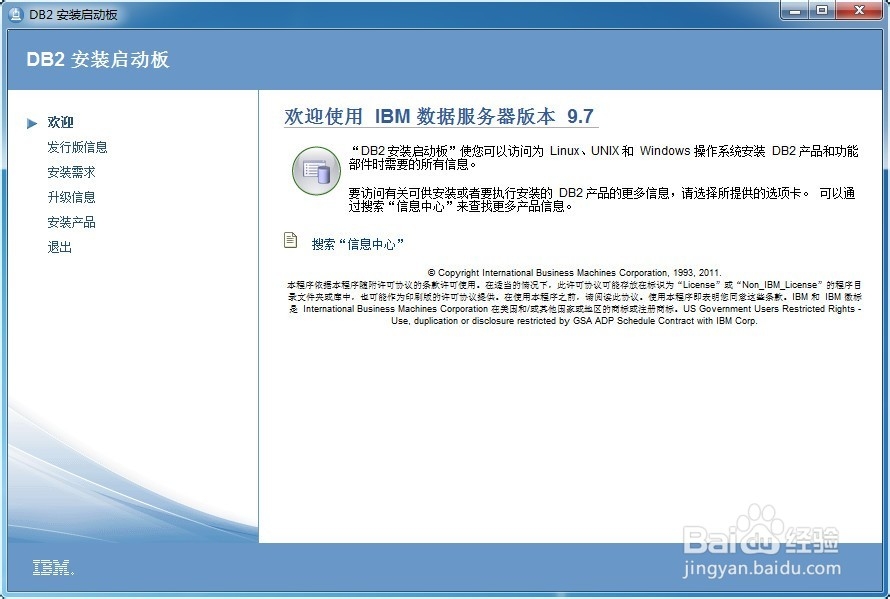Image resolution: width=890 pixels, height=599 pixels.
Task: Click the IBM logo at bottom left
Action: point(50,567)
